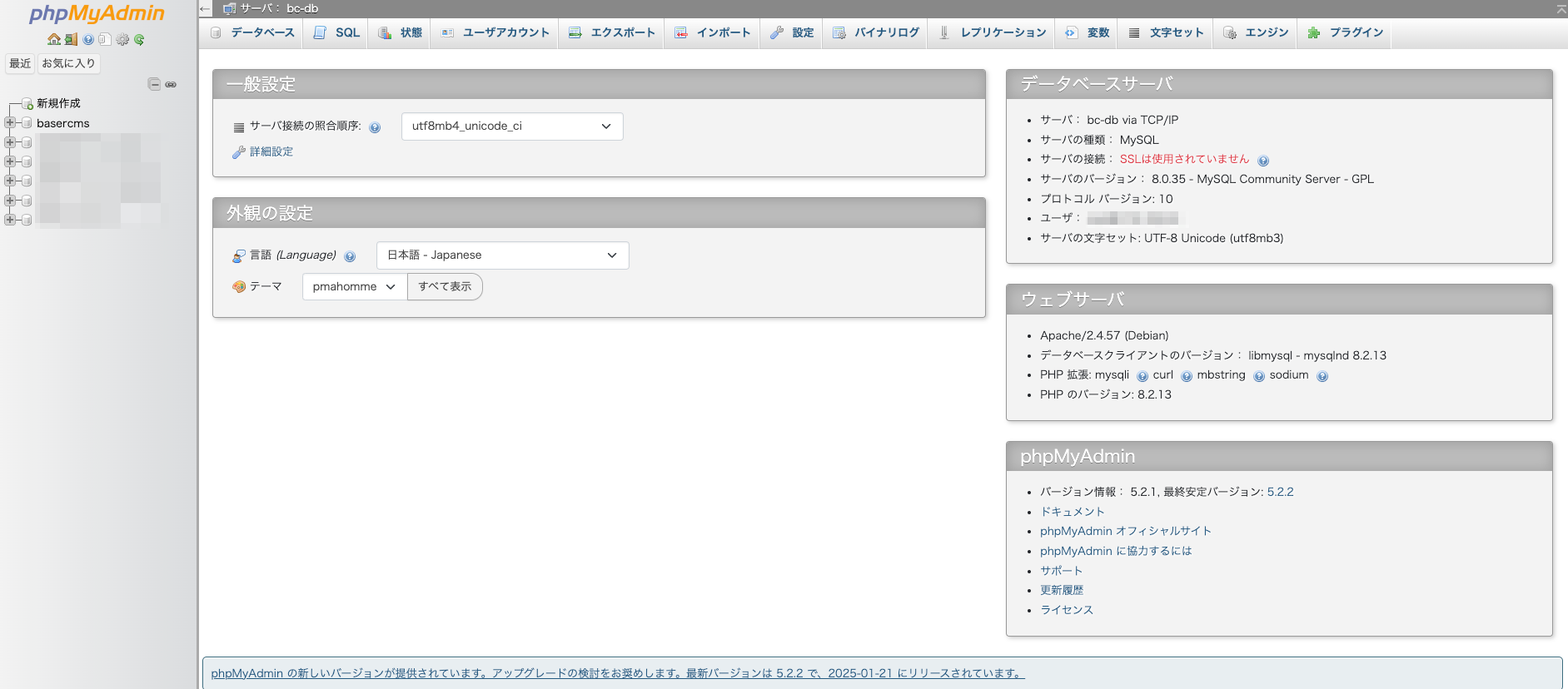Viewport: 1568px width, 689px height.
Task: Open the collation dropdown utf8mb4_unicode_ci
Action: (x=512, y=126)
